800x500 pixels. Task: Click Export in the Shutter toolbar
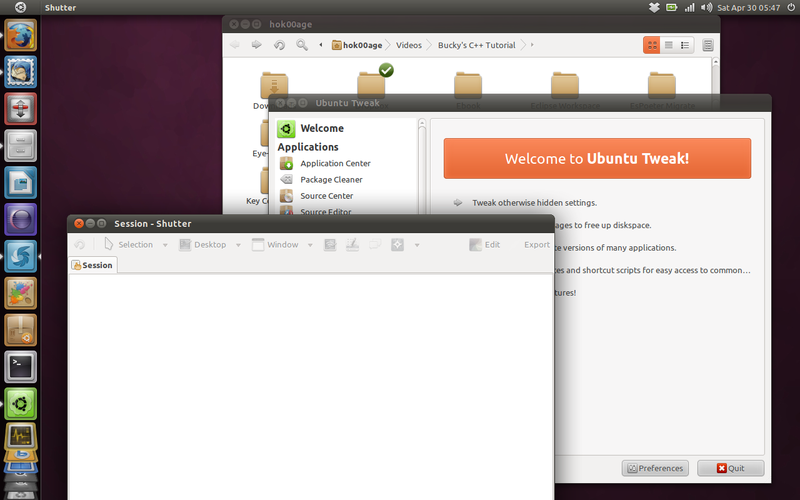point(537,245)
